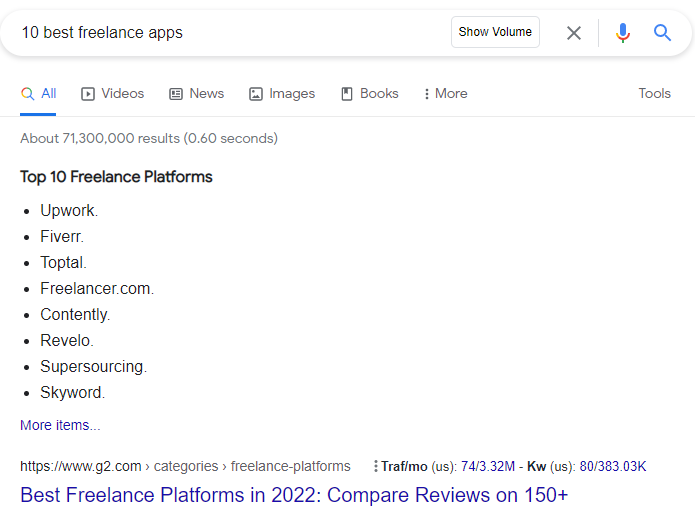Click the Skyword list item
Image resolution: width=695 pixels, height=507 pixels.
tap(73, 393)
